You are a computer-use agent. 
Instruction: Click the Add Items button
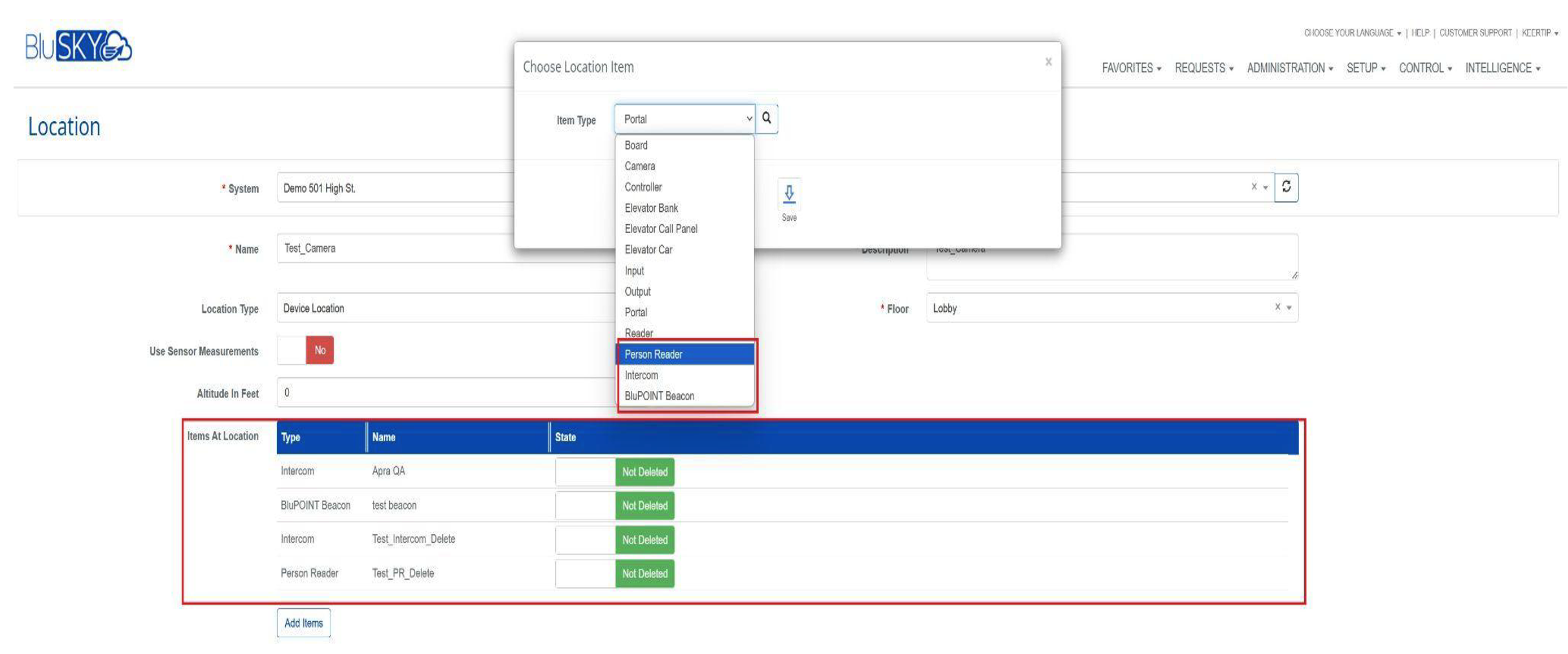[x=303, y=623]
